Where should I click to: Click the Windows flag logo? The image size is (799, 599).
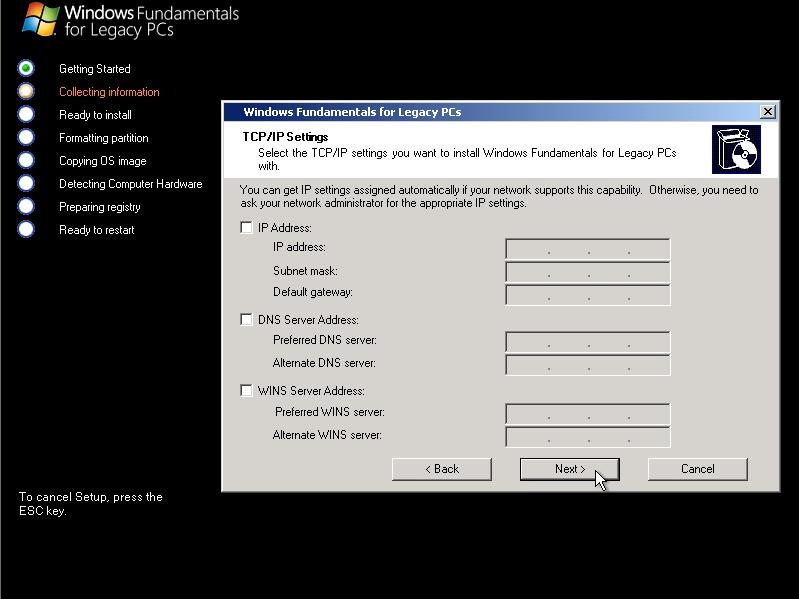[40, 19]
